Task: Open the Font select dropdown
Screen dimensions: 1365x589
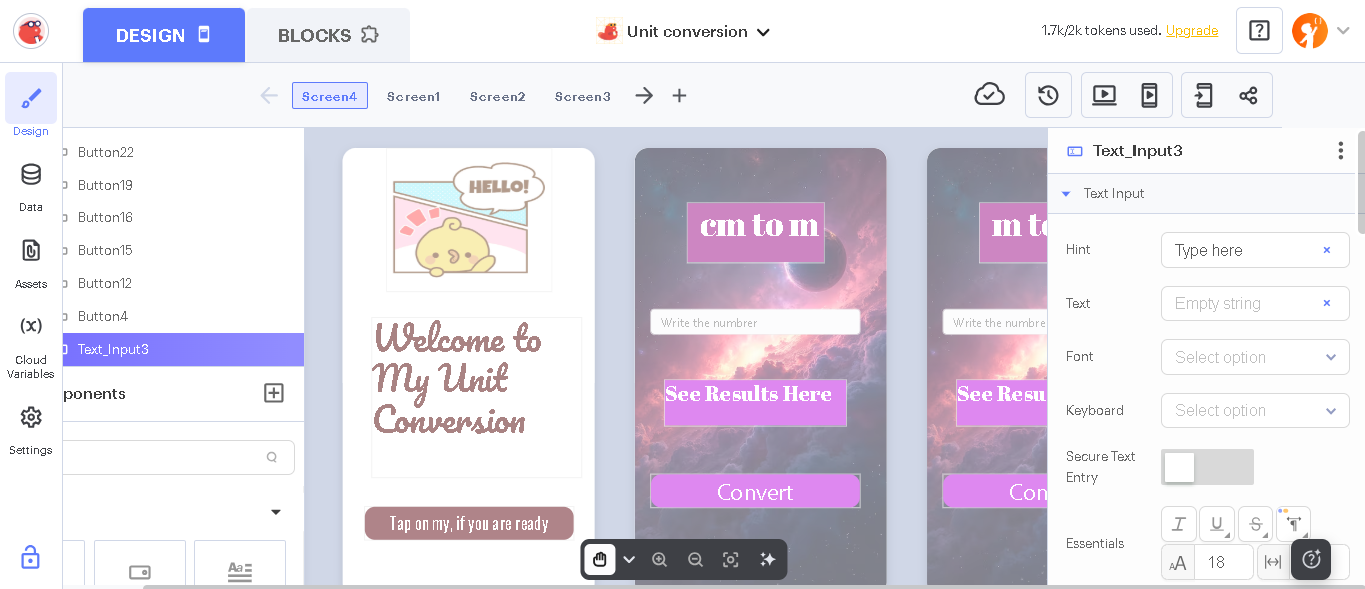Action: (x=1255, y=357)
